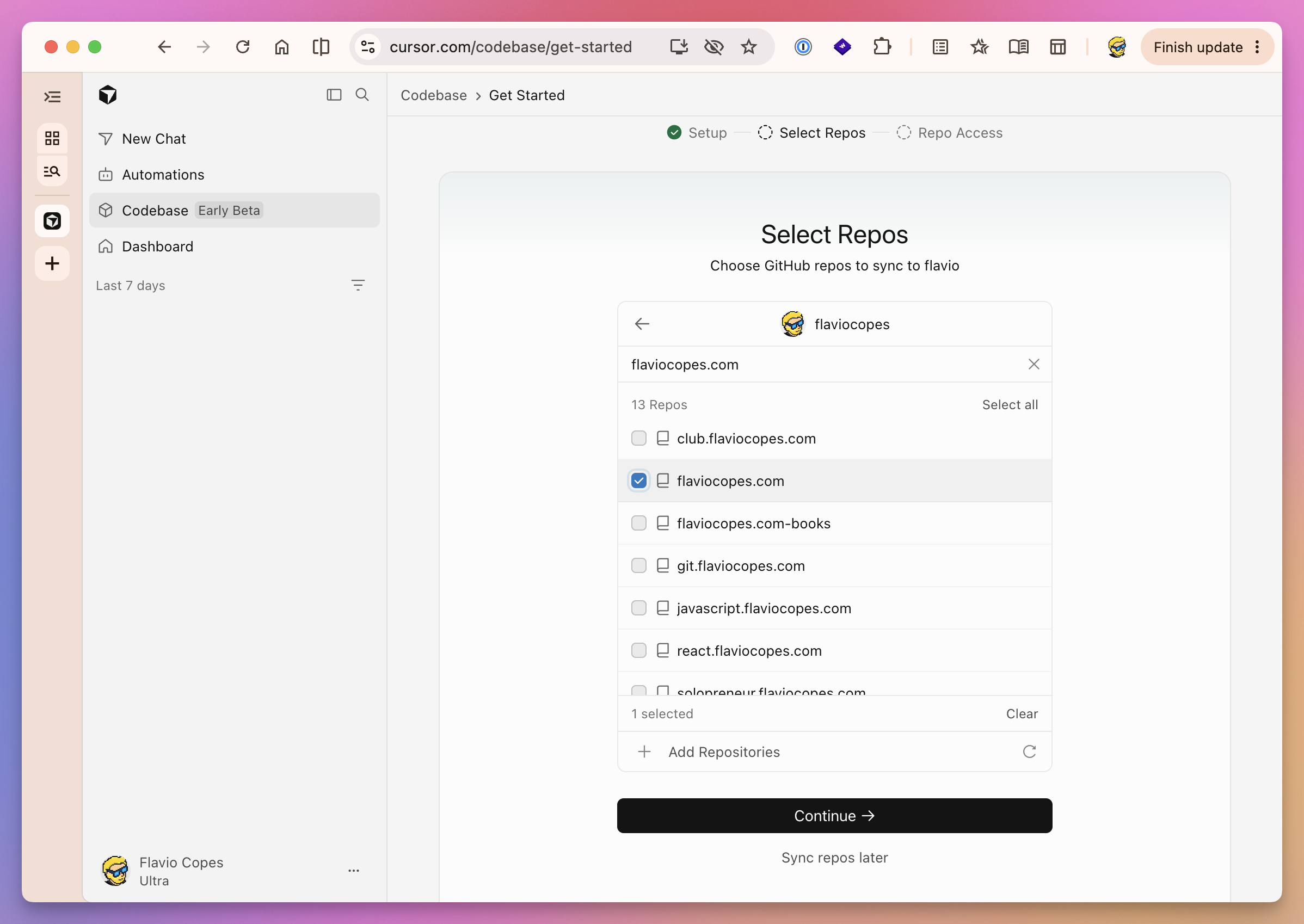Open the extensions puzzle menu
This screenshot has height=924, width=1304.
[x=882, y=47]
